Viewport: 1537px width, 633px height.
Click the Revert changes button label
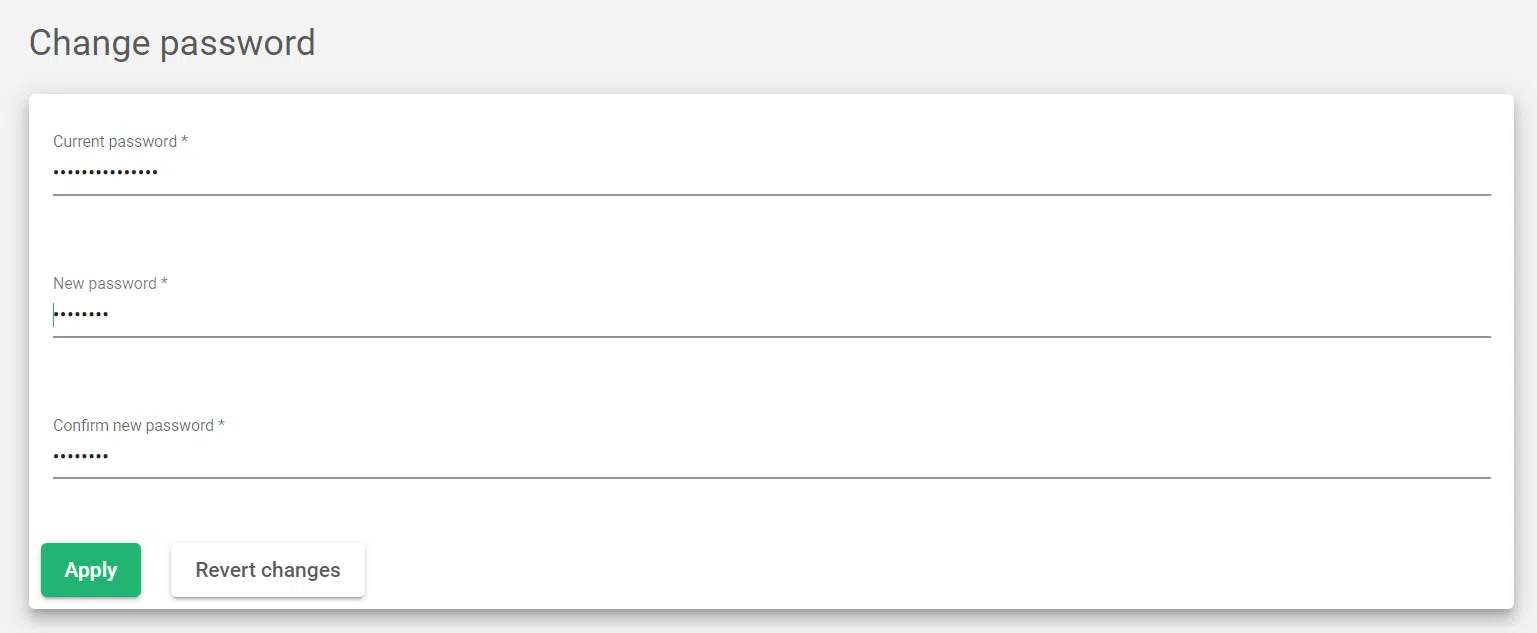[267, 569]
